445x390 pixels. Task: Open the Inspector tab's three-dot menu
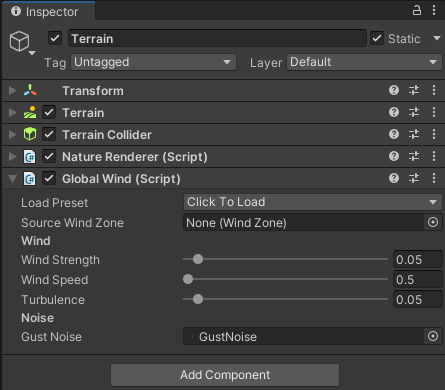[x=434, y=10]
